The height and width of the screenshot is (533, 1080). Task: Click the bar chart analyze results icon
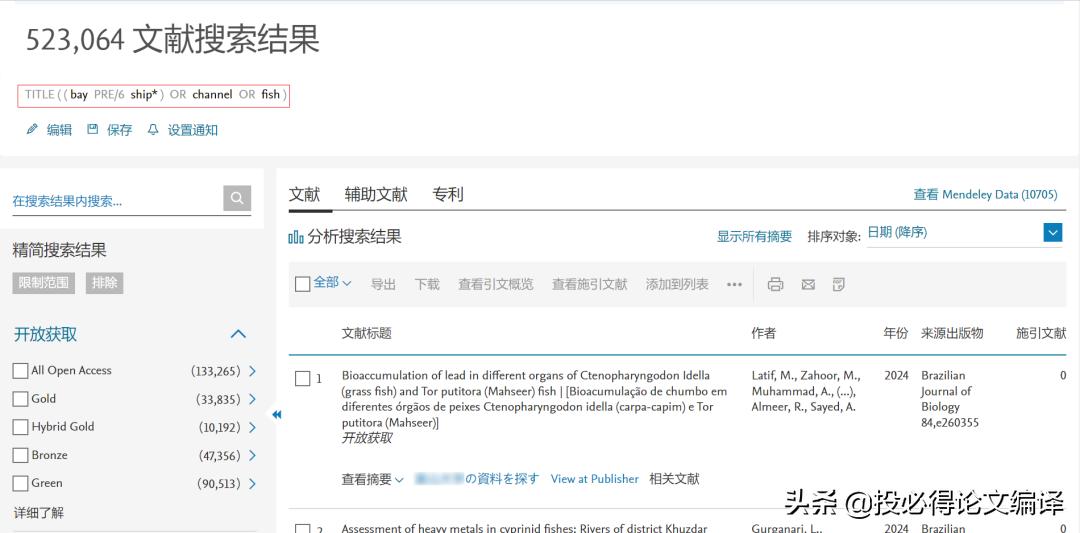(296, 238)
